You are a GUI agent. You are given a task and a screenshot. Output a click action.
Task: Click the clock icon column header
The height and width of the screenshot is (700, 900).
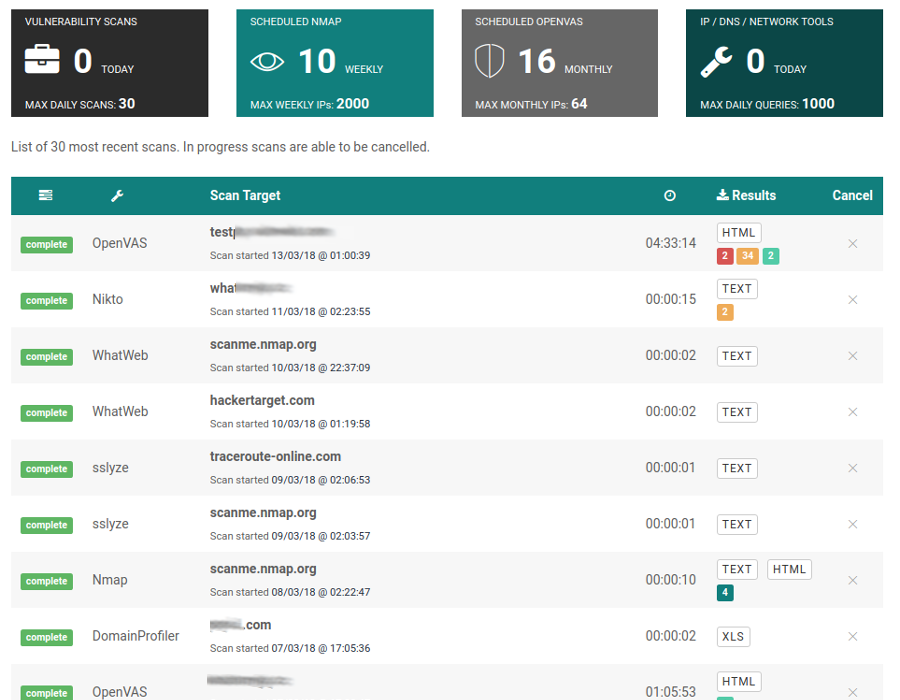click(x=670, y=196)
